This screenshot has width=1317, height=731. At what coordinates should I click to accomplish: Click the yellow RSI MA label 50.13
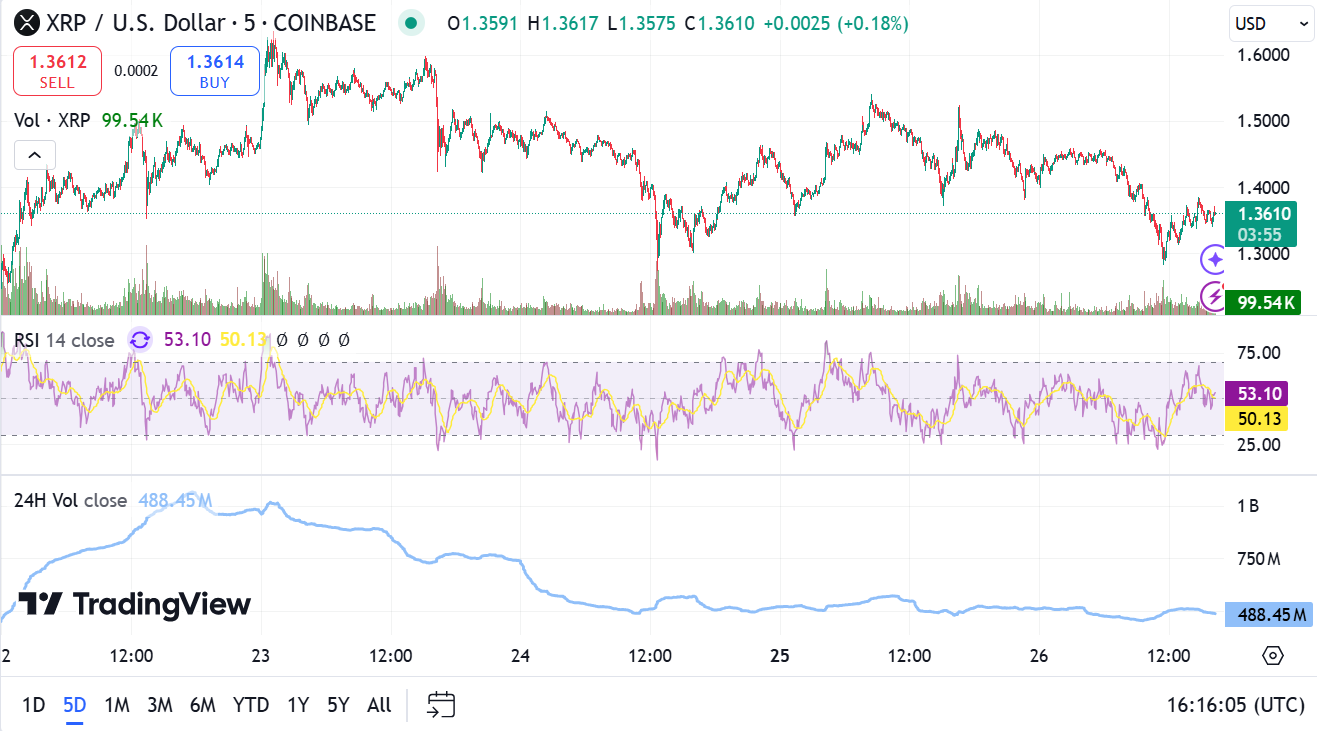point(1259,418)
